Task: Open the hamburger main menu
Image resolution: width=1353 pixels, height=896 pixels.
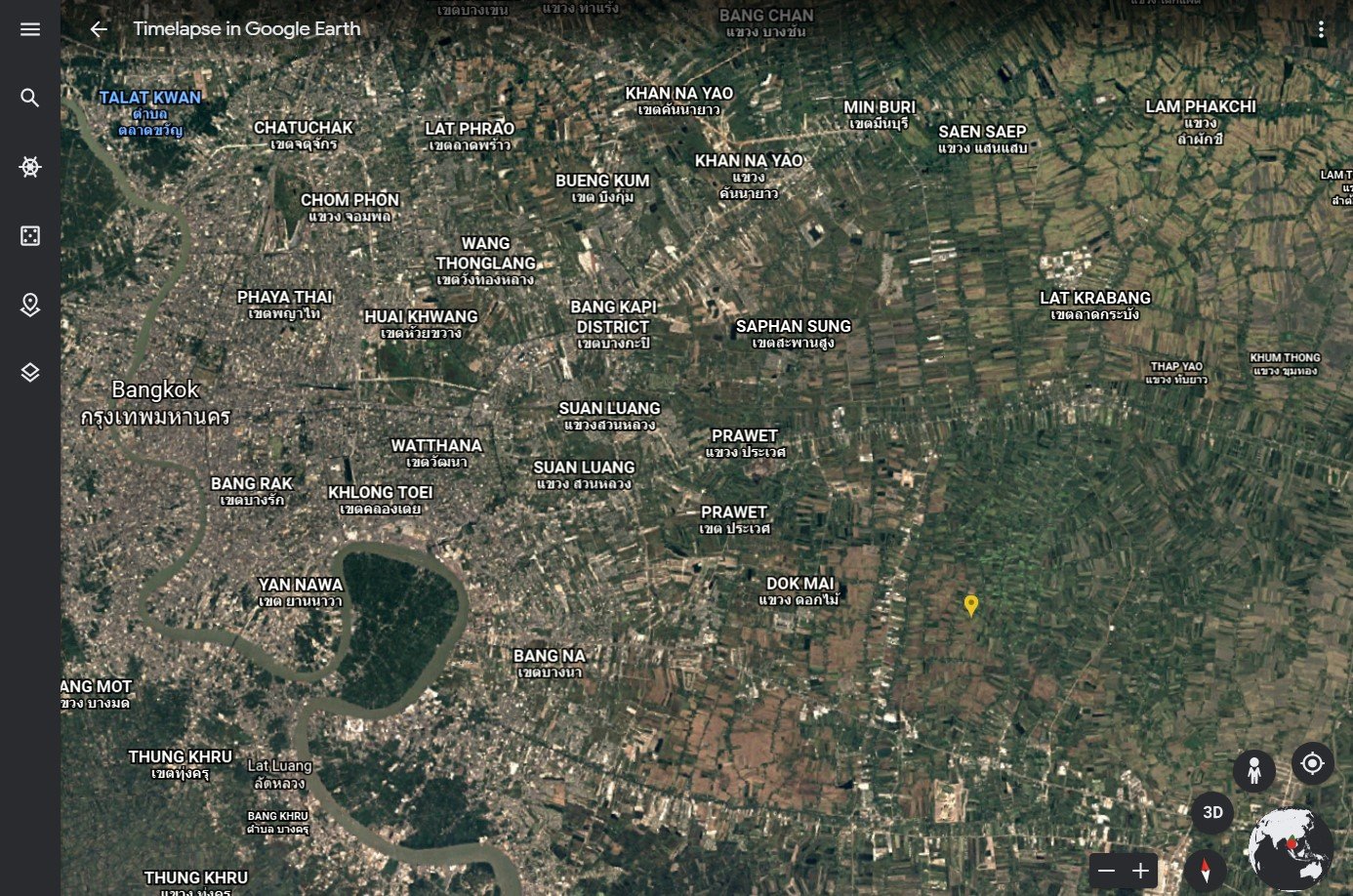Action: [30, 29]
